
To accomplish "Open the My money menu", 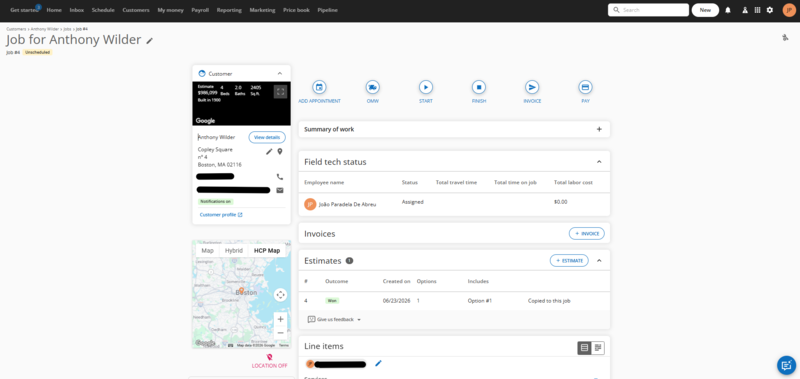I will (170, 10).
